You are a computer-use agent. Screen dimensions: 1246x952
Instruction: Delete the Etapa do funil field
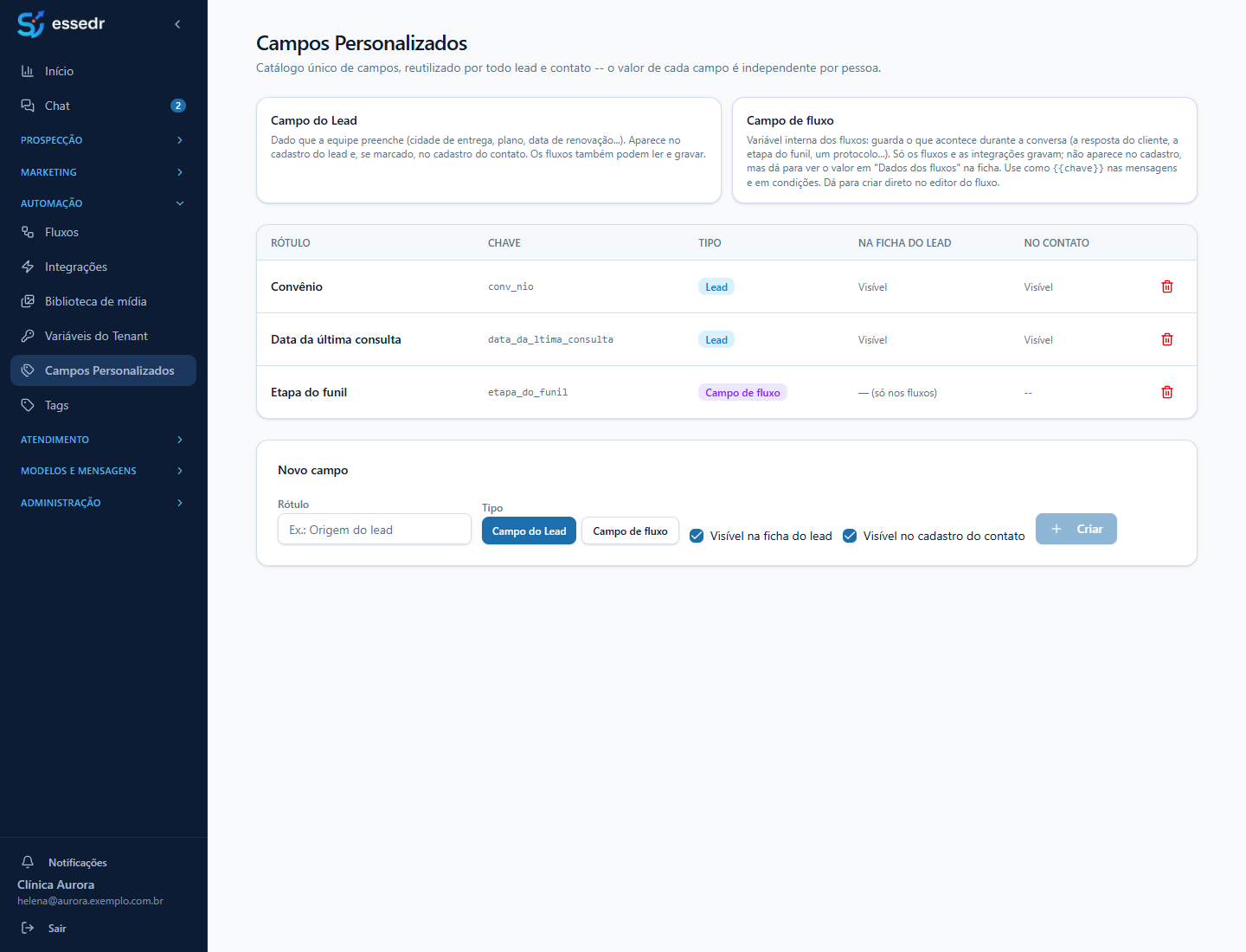pos(1167,392)
